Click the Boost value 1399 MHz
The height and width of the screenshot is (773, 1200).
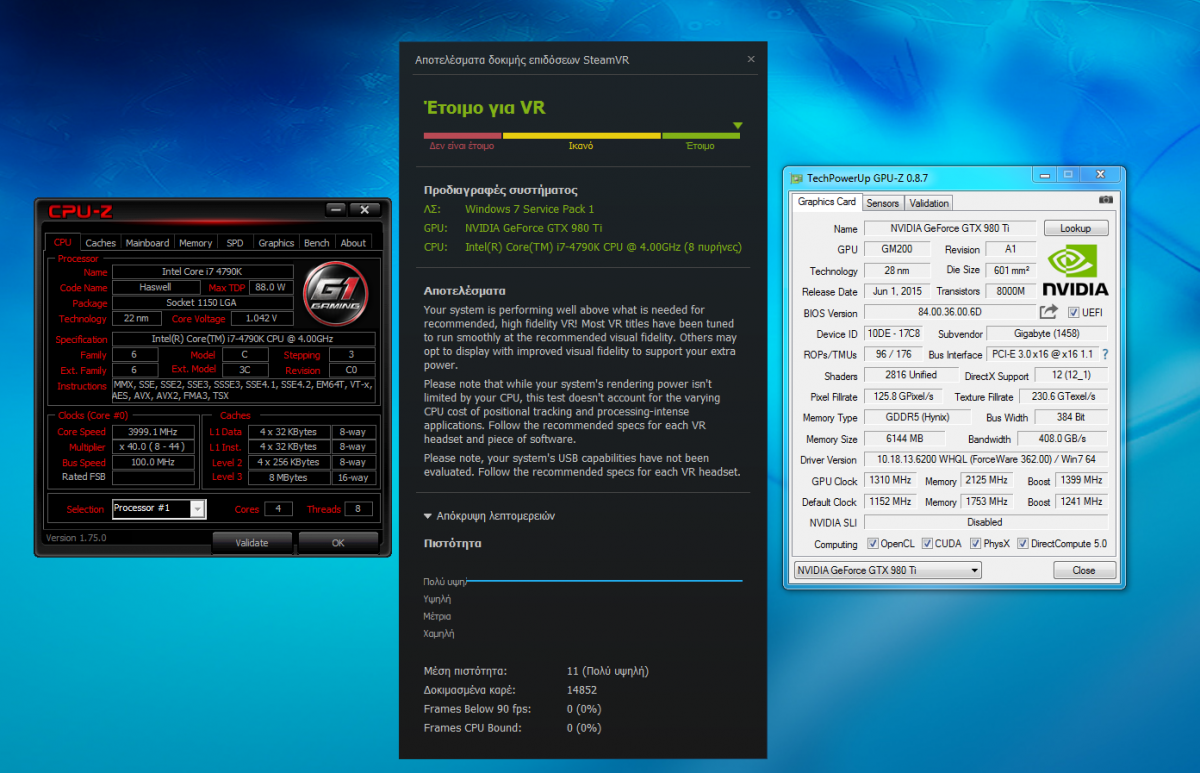[1083, 481]
